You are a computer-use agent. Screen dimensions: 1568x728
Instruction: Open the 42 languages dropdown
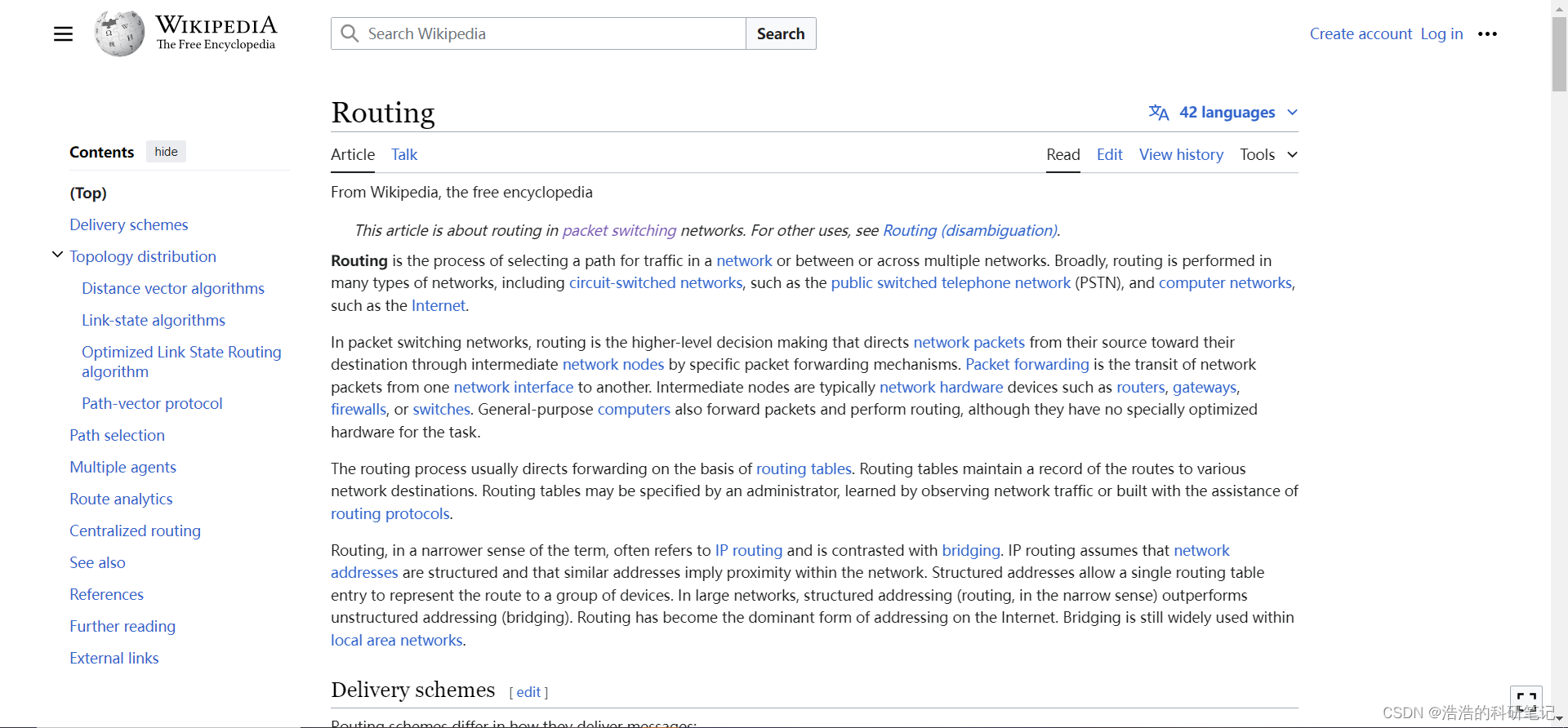1223,112
